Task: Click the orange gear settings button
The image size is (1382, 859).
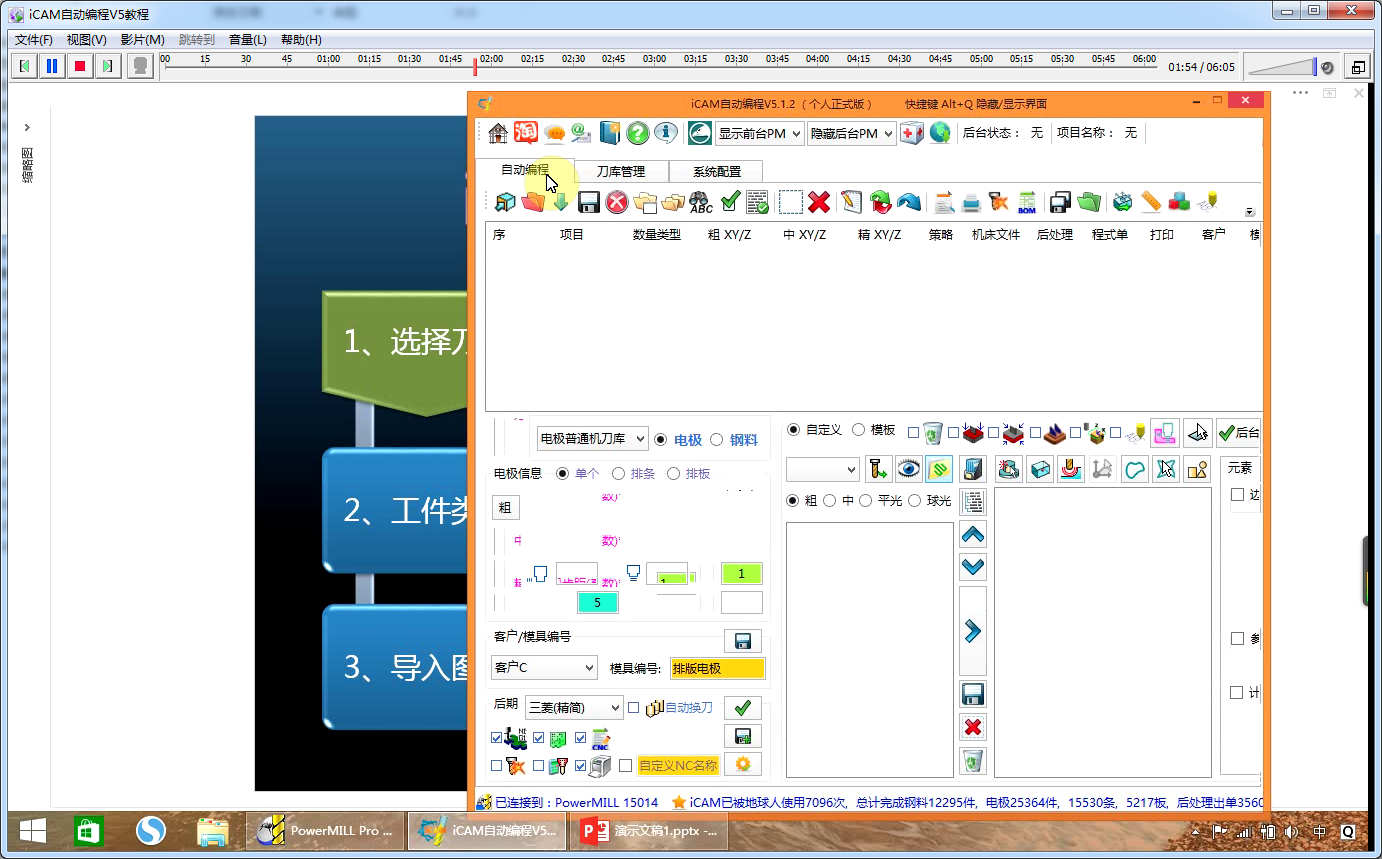Action: [x=743, y=765]
